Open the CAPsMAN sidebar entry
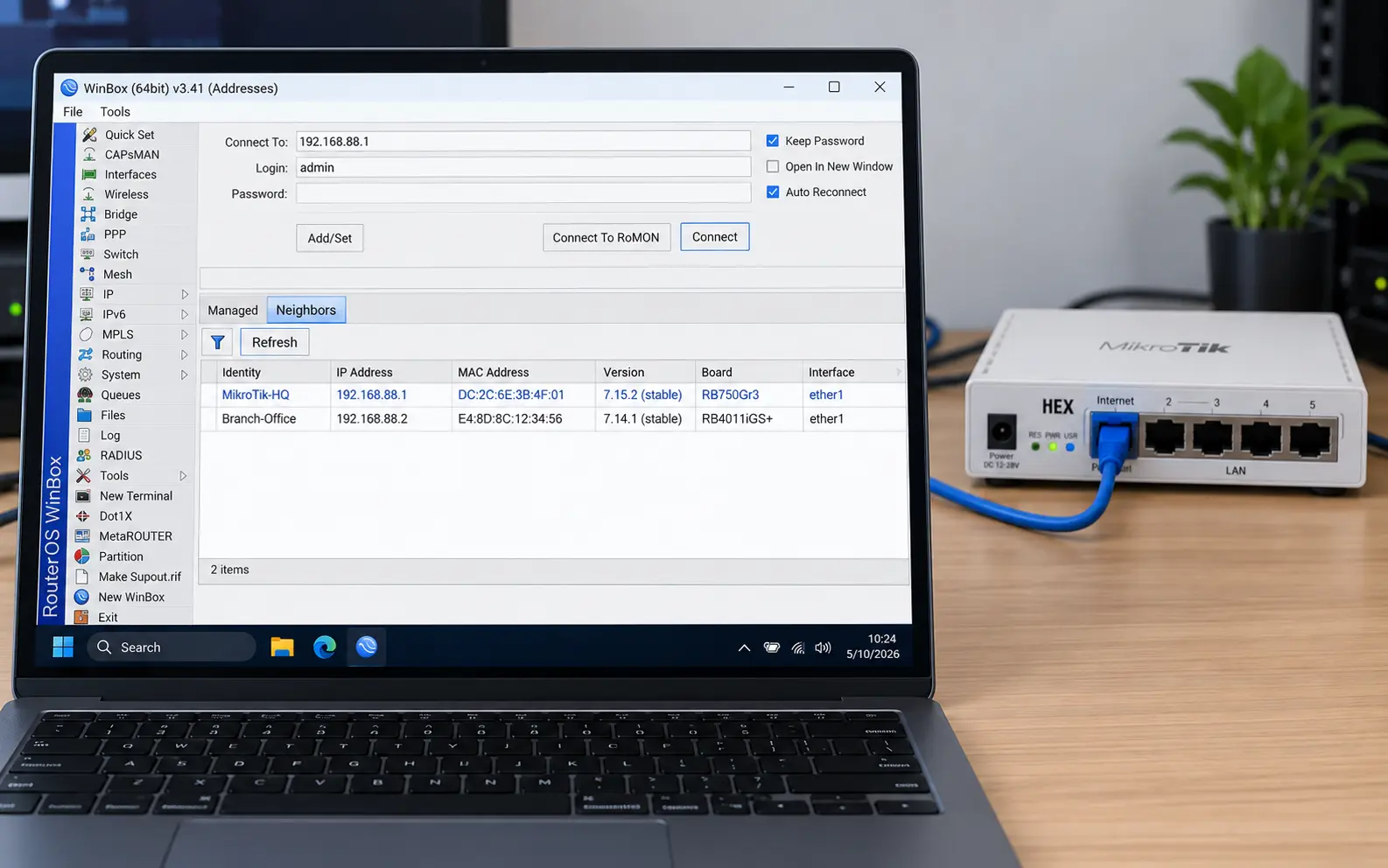1388x868 pixels. 131,155
